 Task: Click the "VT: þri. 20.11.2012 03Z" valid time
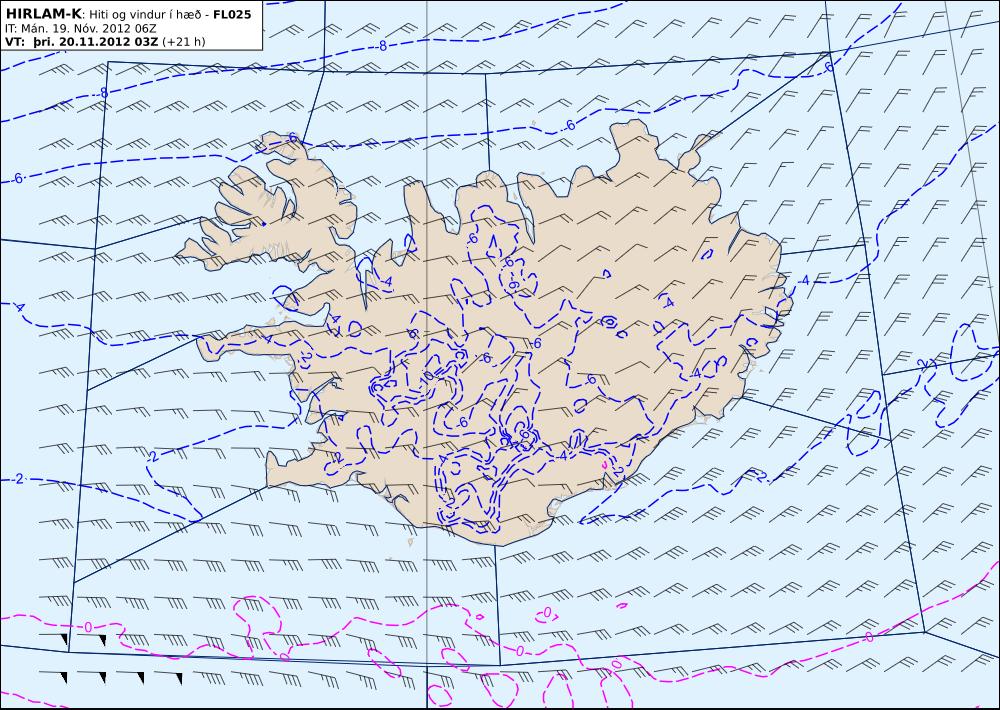pos(82,42)
